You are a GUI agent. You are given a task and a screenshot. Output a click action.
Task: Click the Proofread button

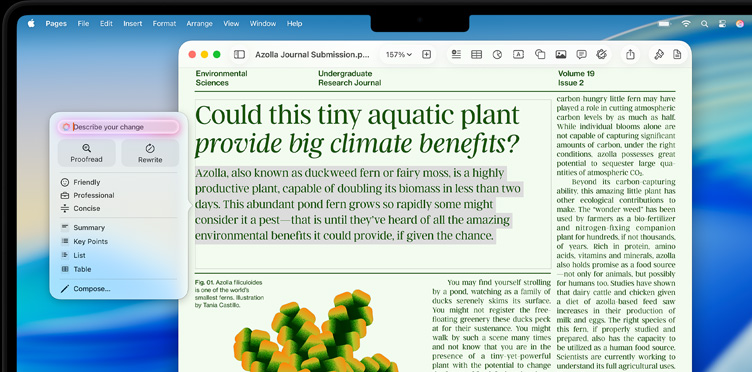86,153
